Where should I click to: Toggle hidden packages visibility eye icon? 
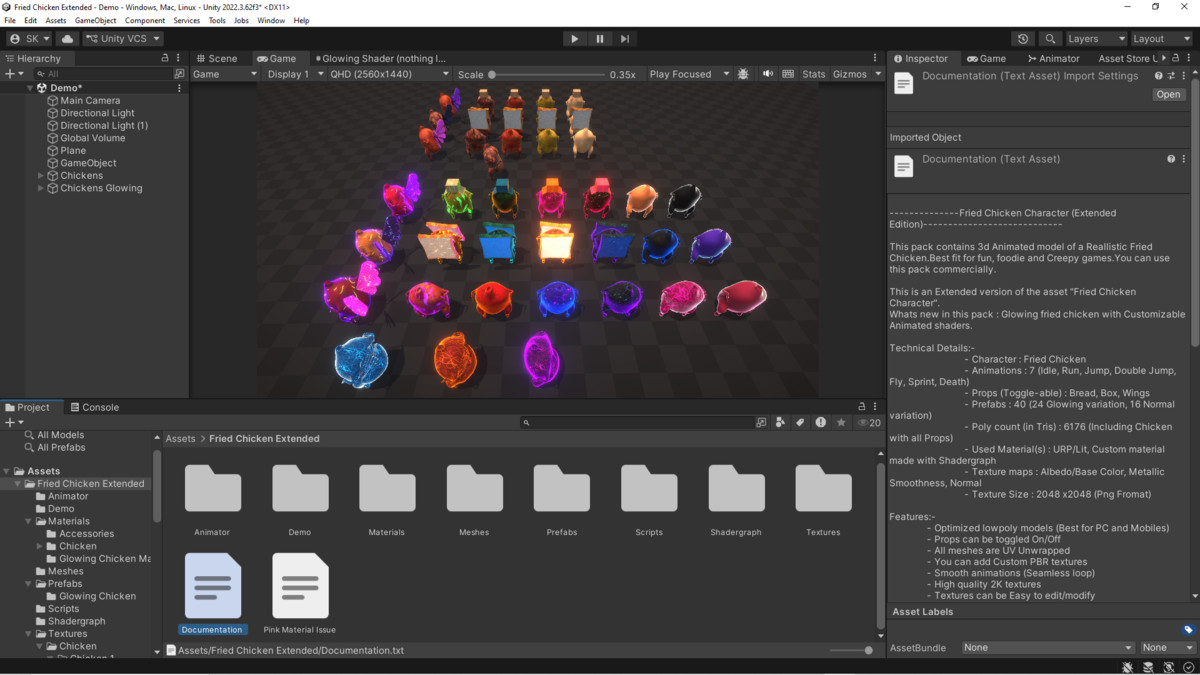coord(870,423)
